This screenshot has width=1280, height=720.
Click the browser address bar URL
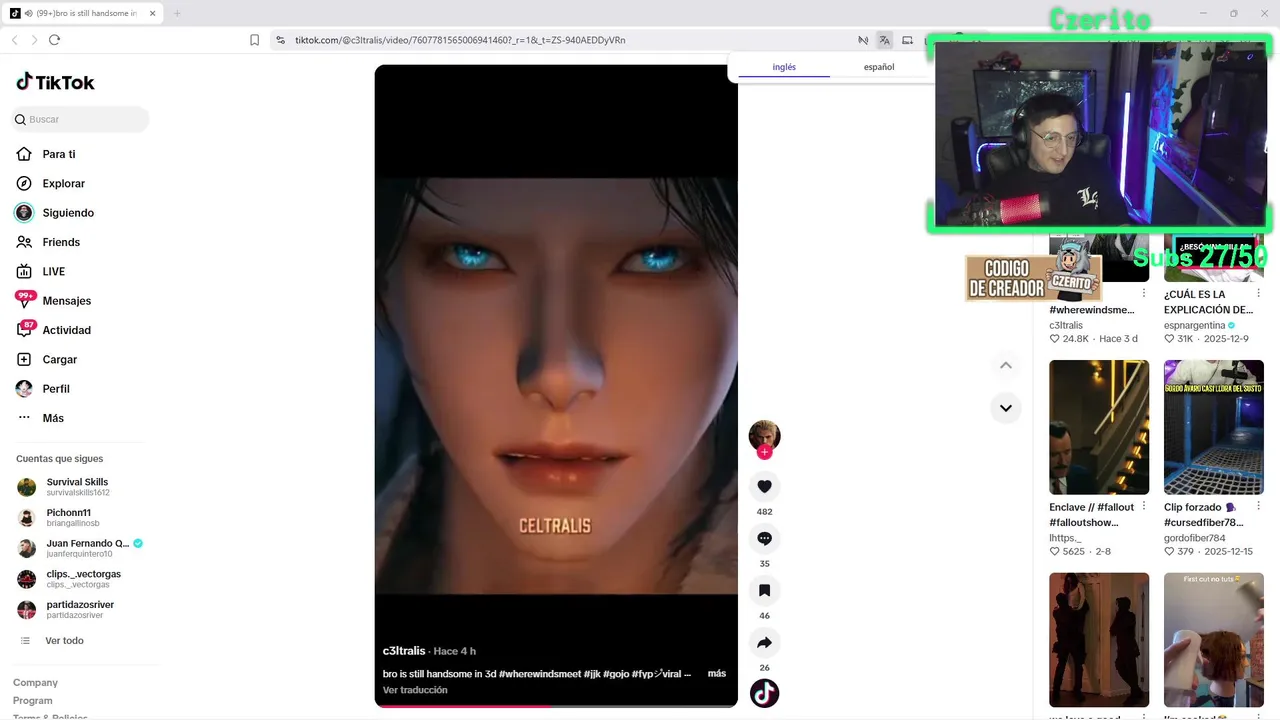pyautogui.click(x=460, y=40)
